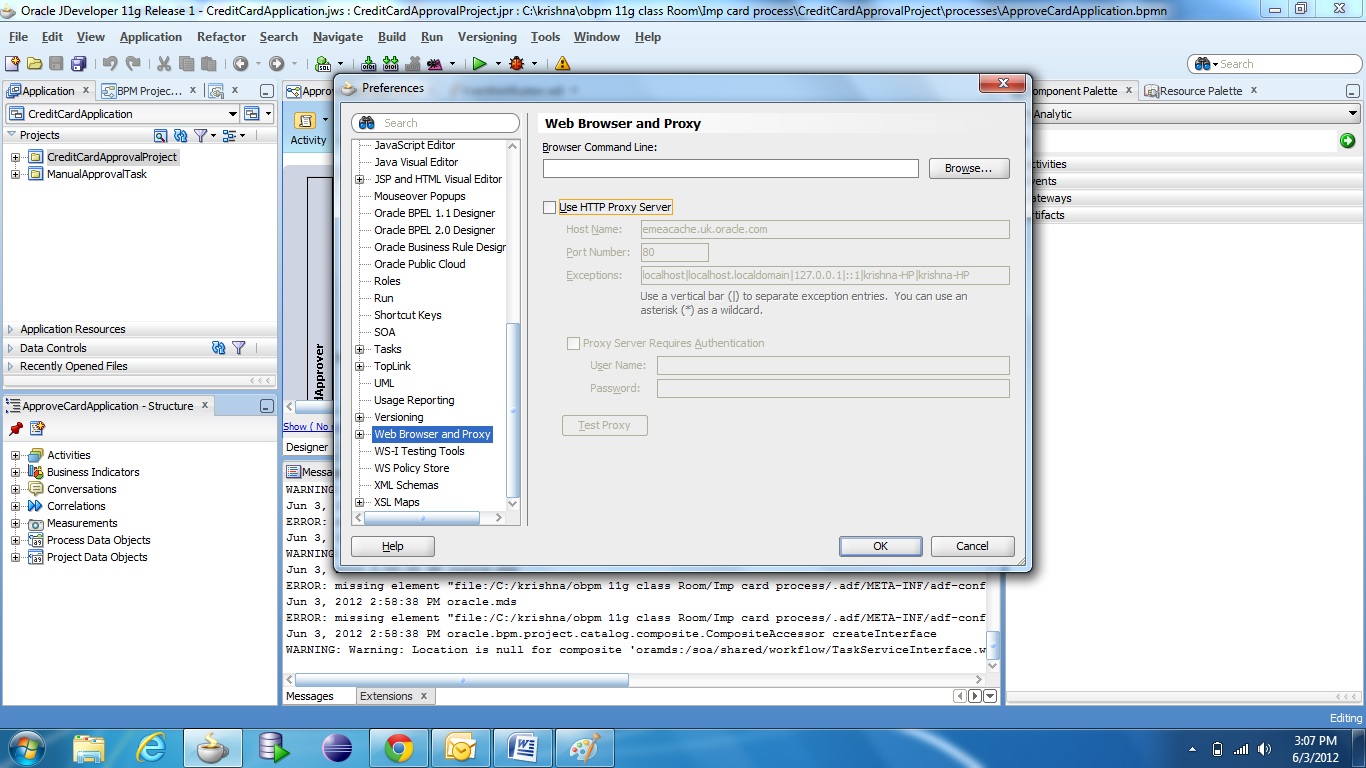This screenshot has height=768, width=1366.
Task: Click the Test Proxy button
Action: click(x=604, y=425)
